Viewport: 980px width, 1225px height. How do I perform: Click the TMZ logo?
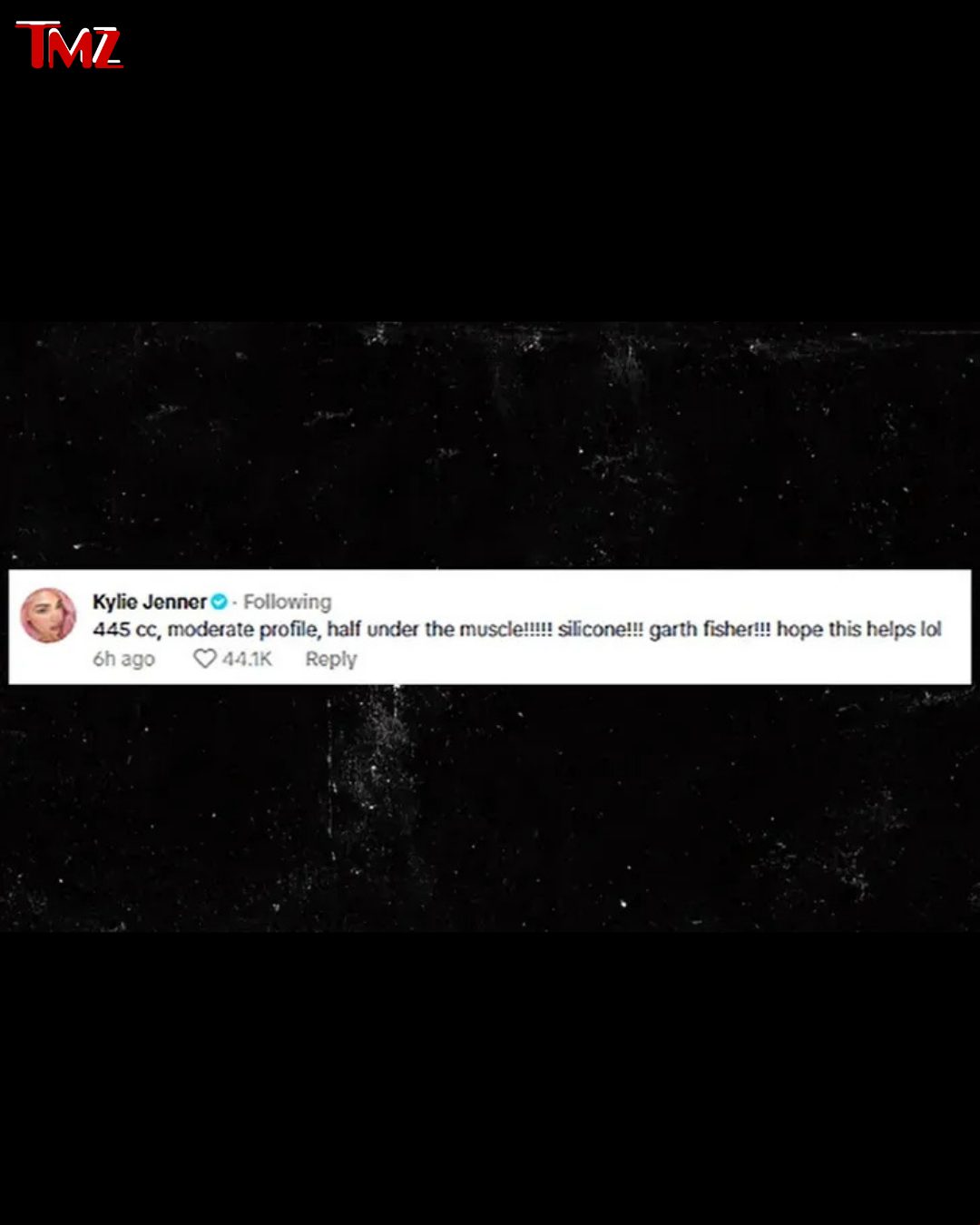pyautogui.click(x=69, y=45)
